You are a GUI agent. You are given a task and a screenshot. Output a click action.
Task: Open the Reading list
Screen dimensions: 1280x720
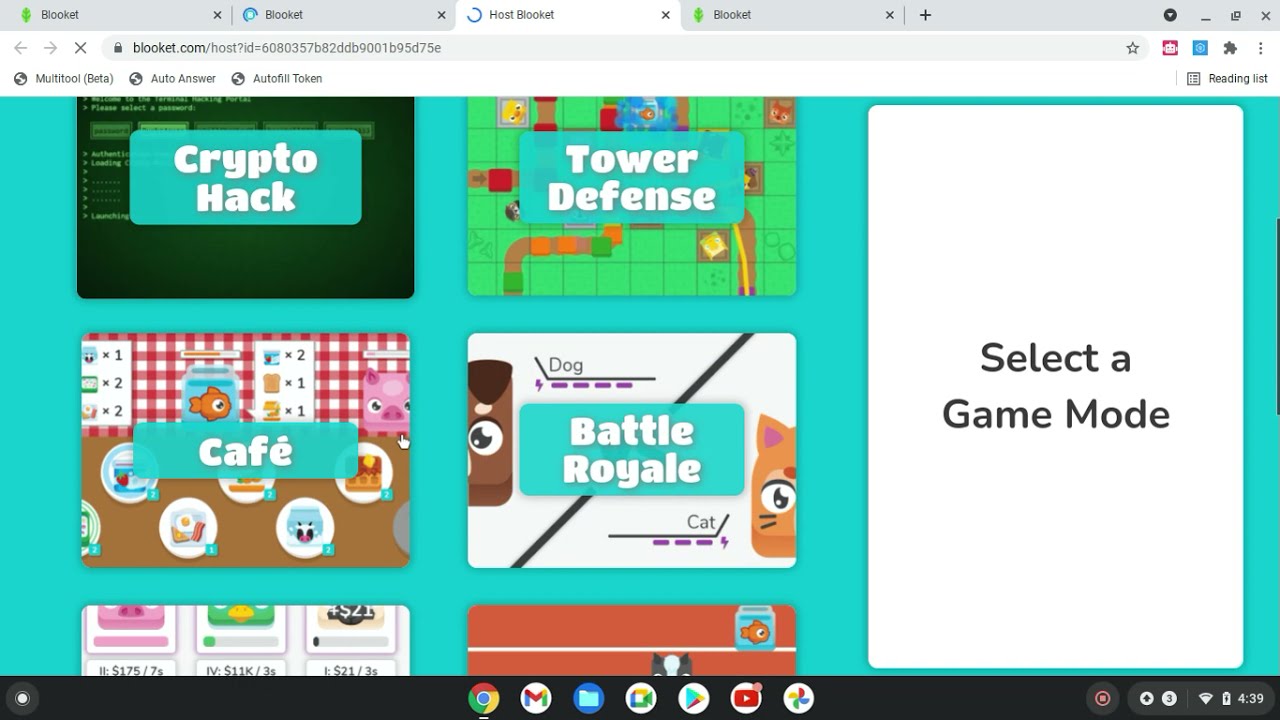coord(1227,79)
